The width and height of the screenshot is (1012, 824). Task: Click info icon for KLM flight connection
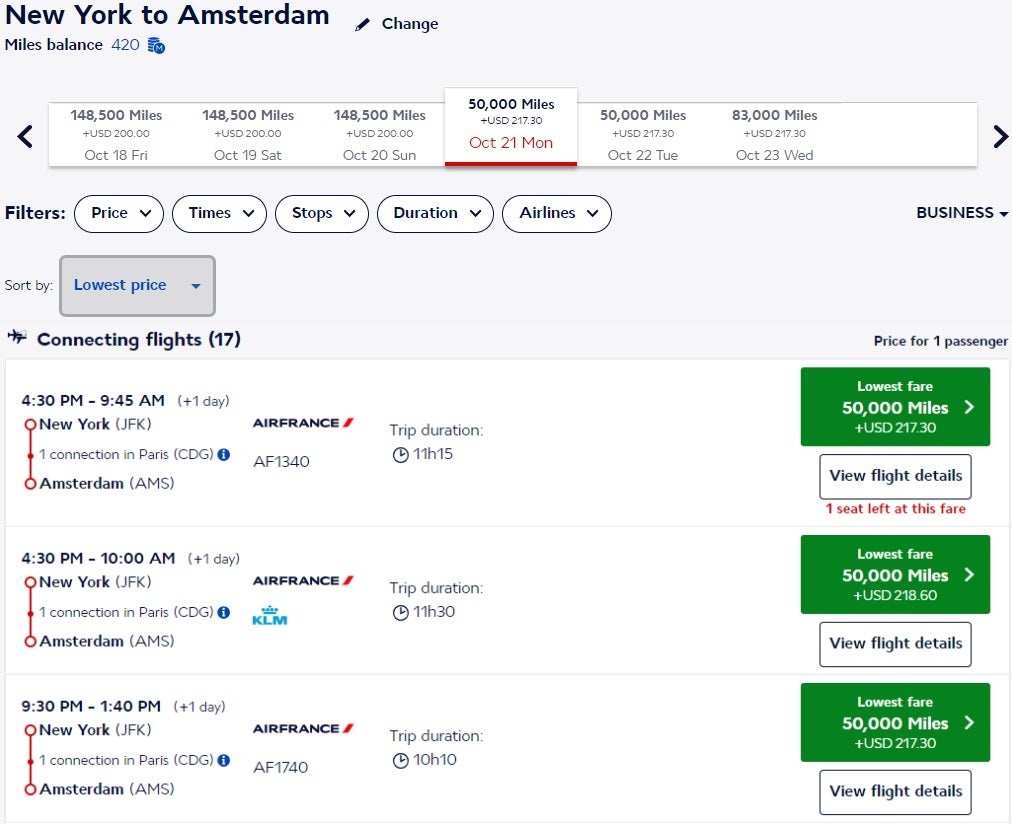(224, 612)
